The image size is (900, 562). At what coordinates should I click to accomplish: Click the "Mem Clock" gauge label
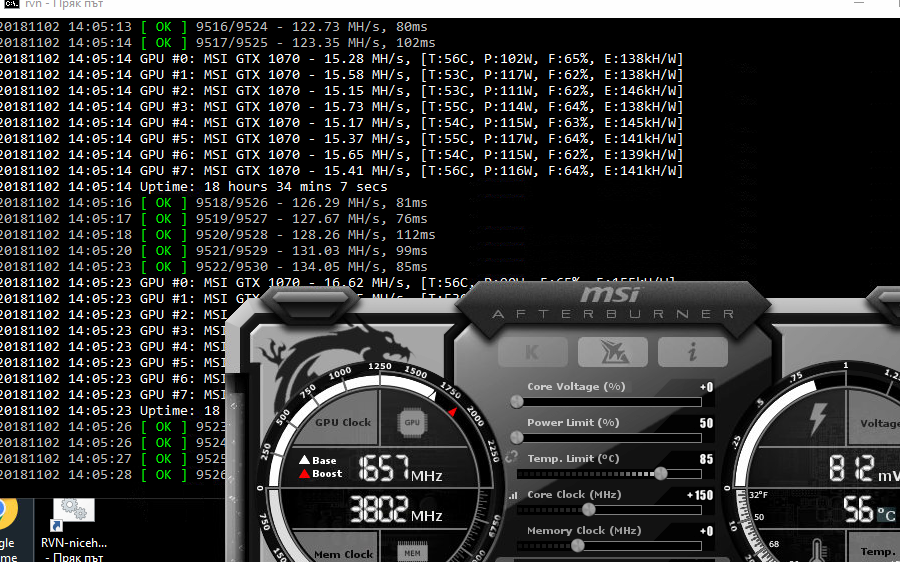pos(343,555)
